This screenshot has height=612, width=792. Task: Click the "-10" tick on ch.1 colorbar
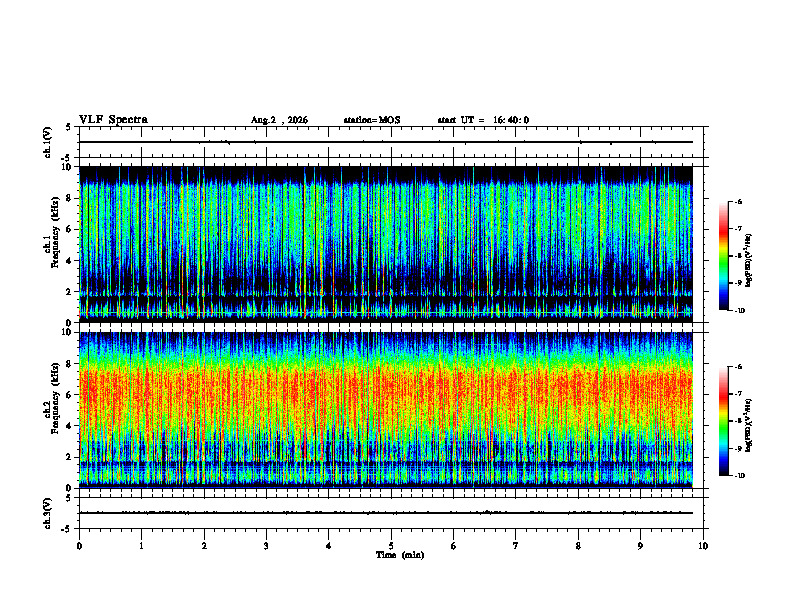[739, 311]
